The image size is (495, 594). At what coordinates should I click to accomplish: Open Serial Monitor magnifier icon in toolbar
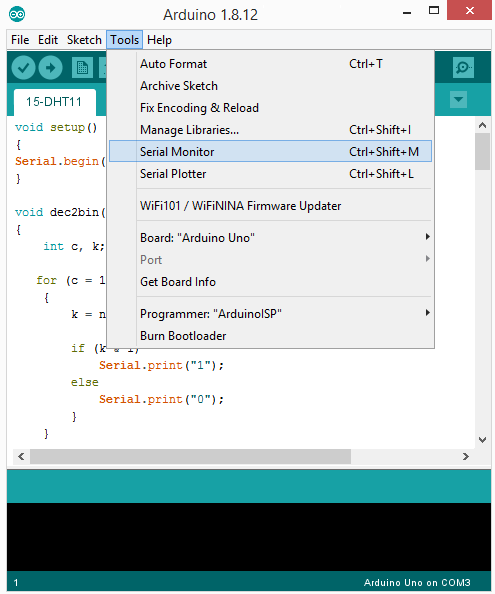pos(463,68)
